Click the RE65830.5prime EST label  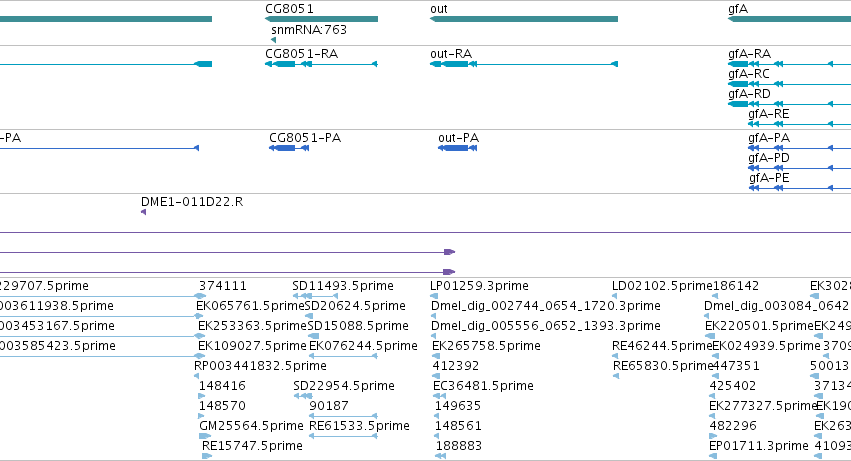point(663,366)
